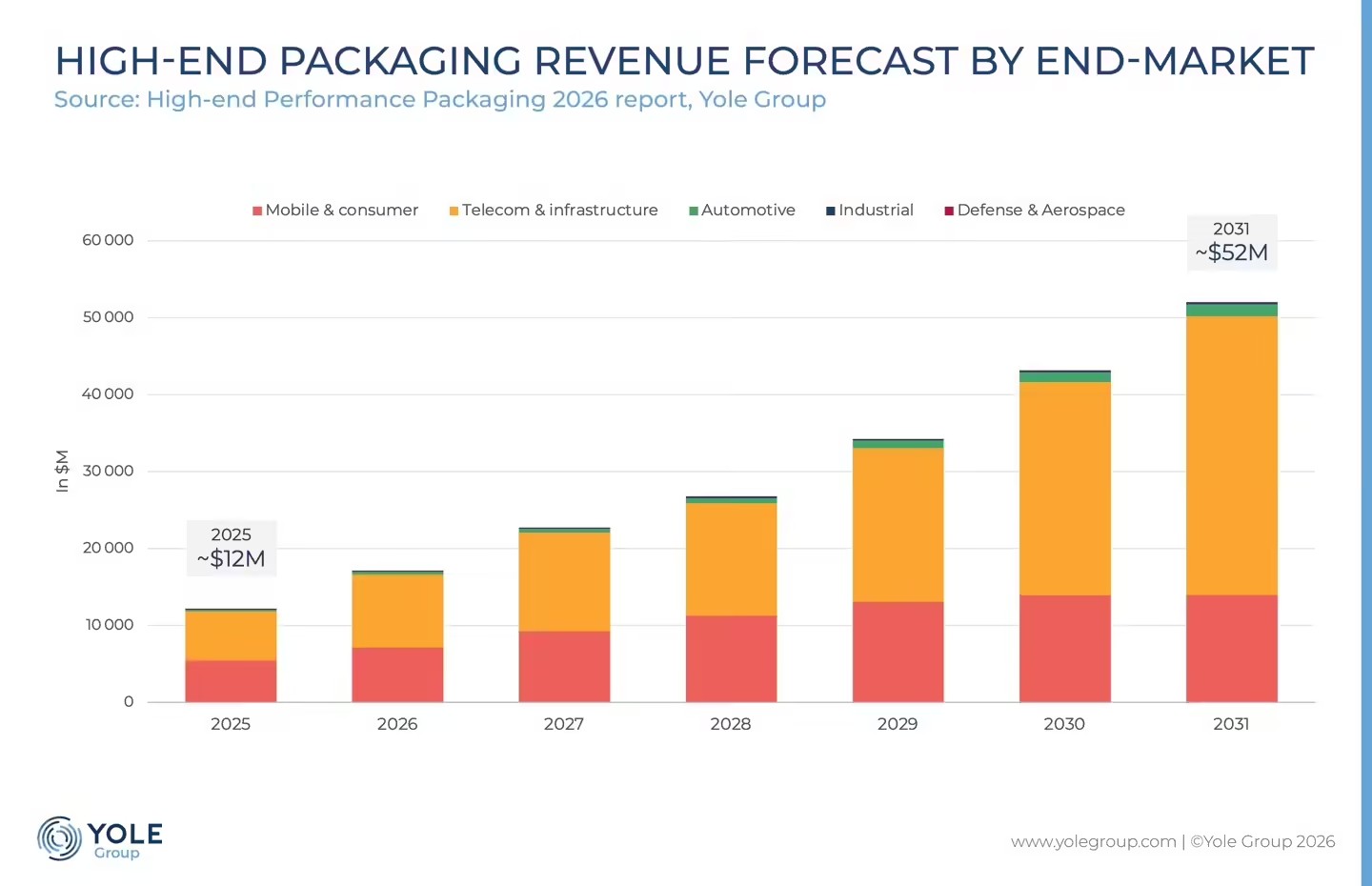Click the 'Defense & Aerospace' legend label
Image resolution: width=1372 pixels, height=886 pixels.
pos(1040,210)
